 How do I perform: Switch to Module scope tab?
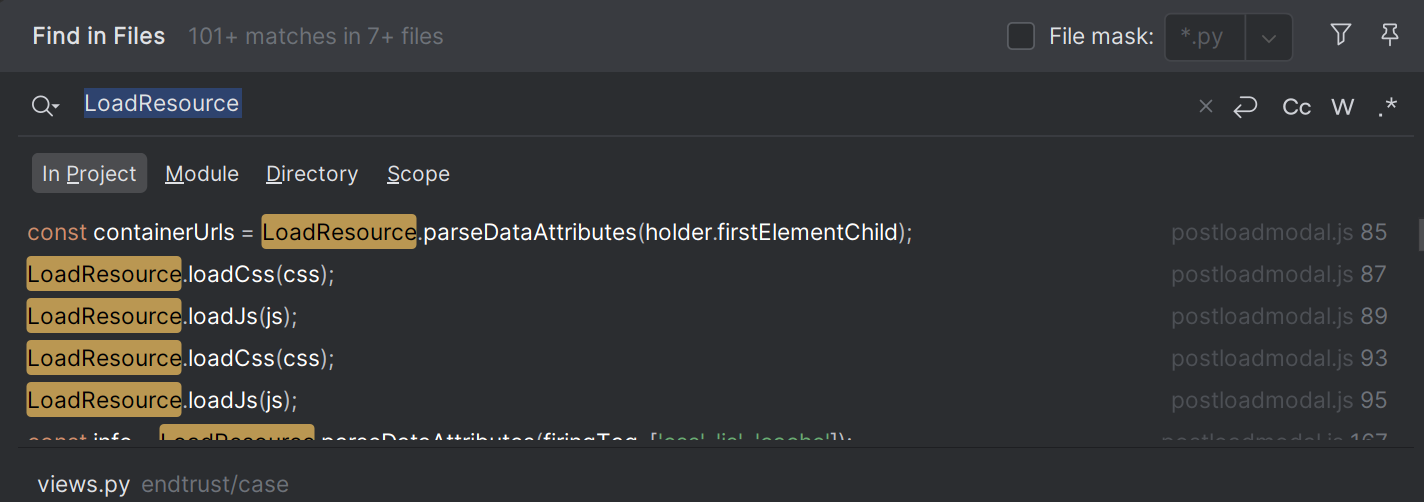pyautogui.click(x=202, y=174)
